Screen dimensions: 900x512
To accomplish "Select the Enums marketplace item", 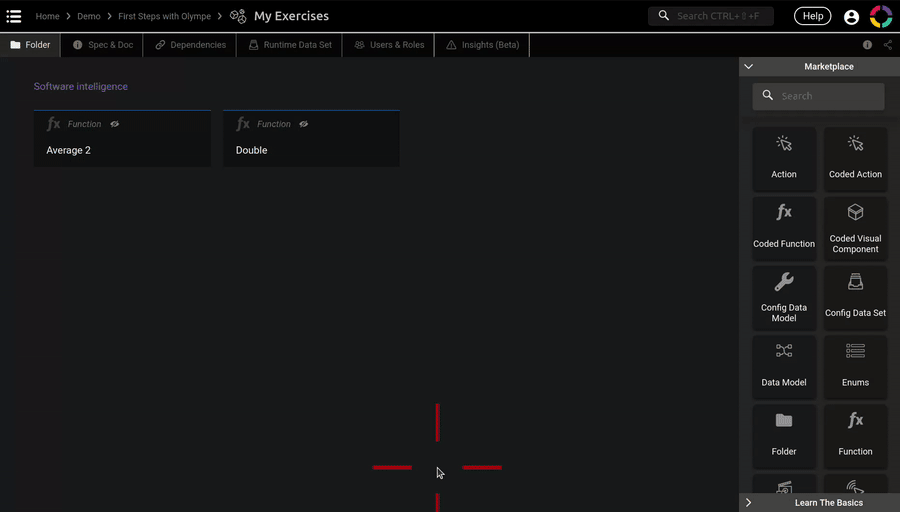I will click(x=855, y=366).
